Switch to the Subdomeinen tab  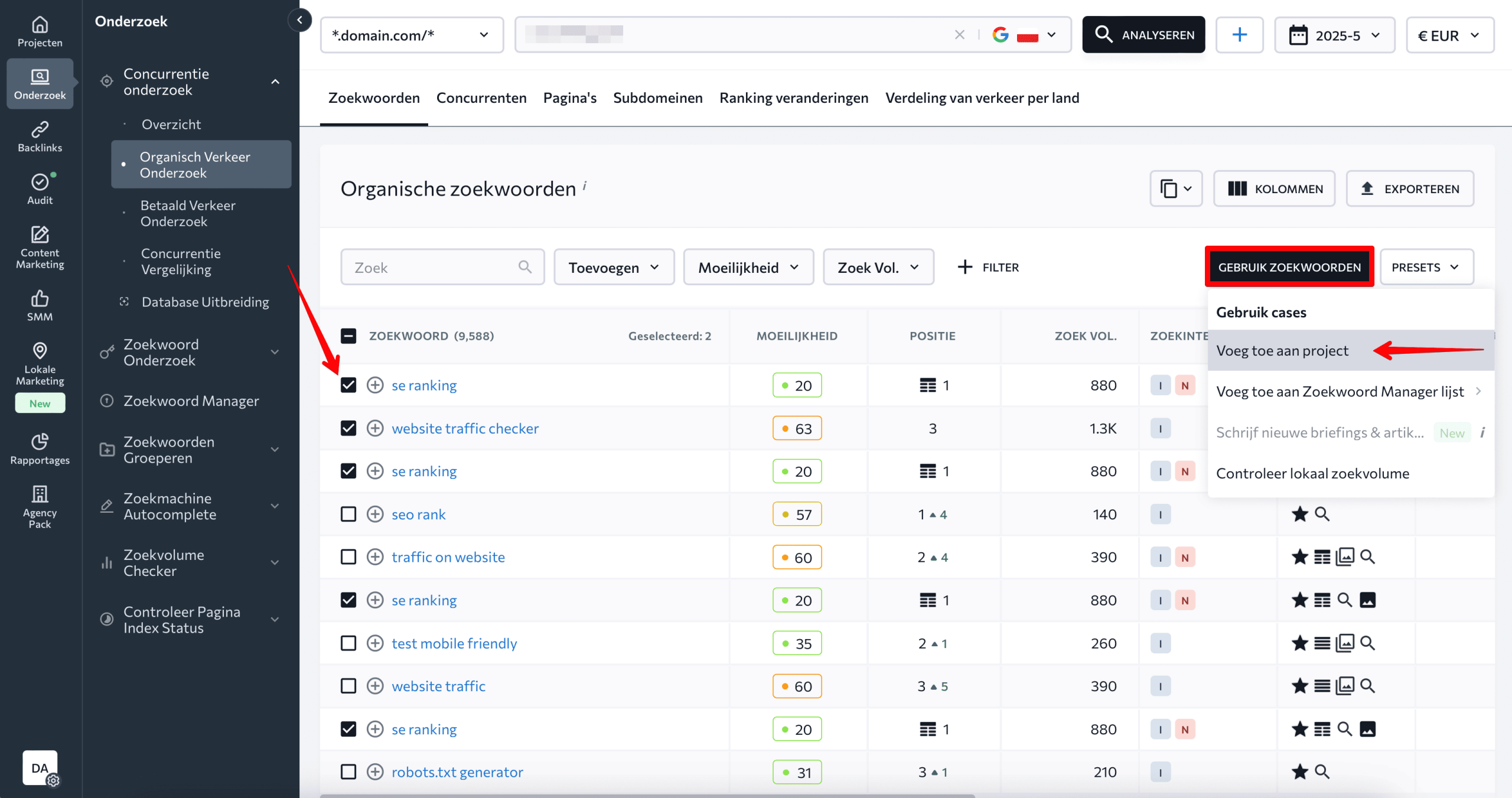coord(658,98)
